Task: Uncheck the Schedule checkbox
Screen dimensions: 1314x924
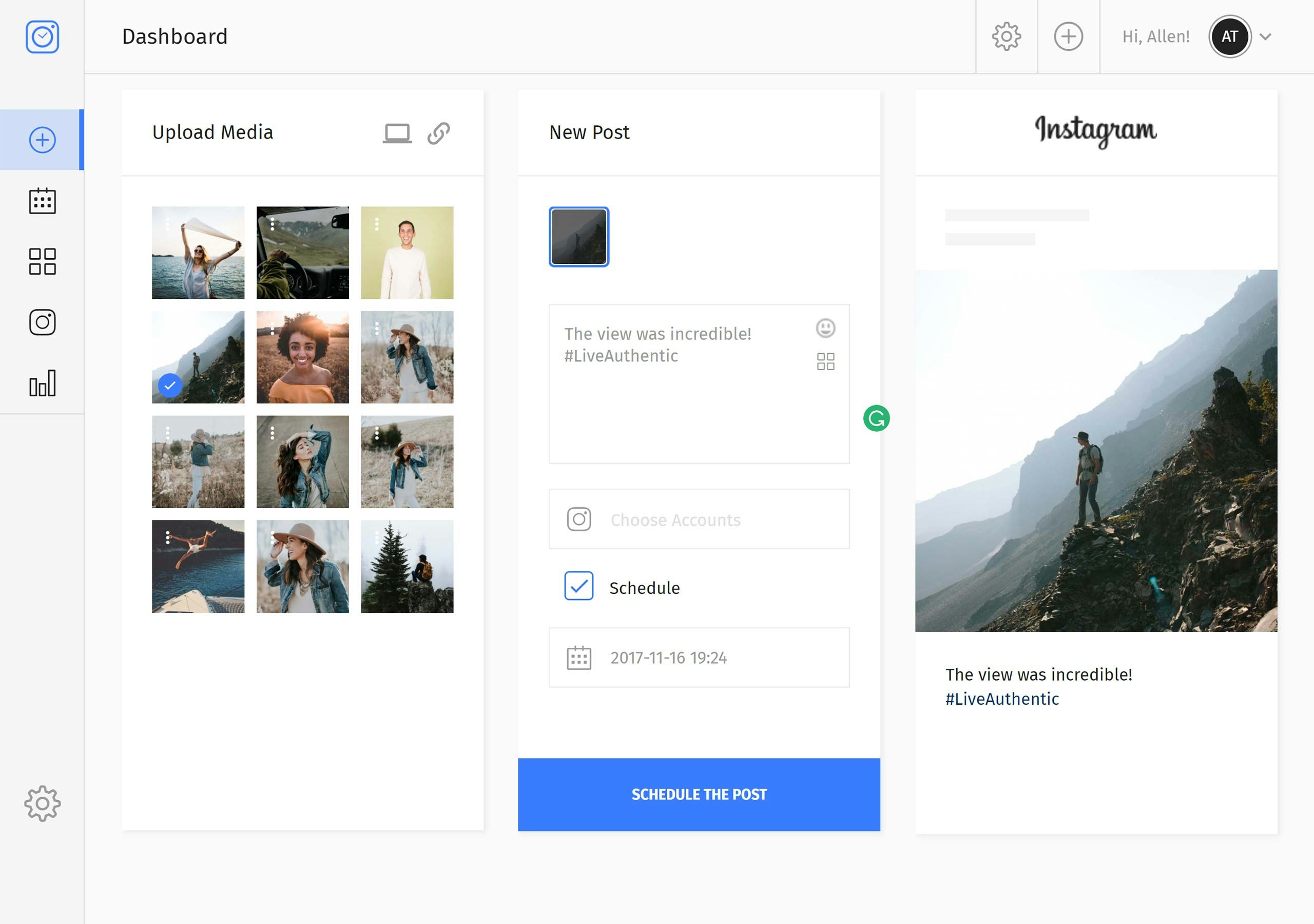Action: click(578, 586)
